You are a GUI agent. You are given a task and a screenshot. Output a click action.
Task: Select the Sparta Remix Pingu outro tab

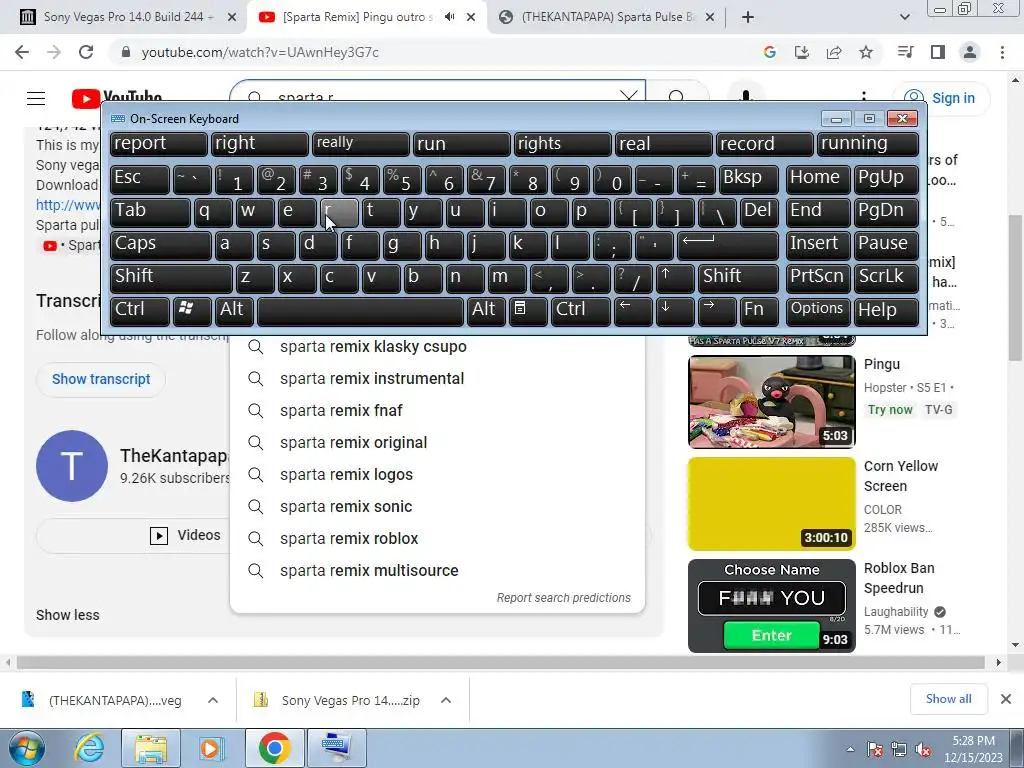pos(358,17)
